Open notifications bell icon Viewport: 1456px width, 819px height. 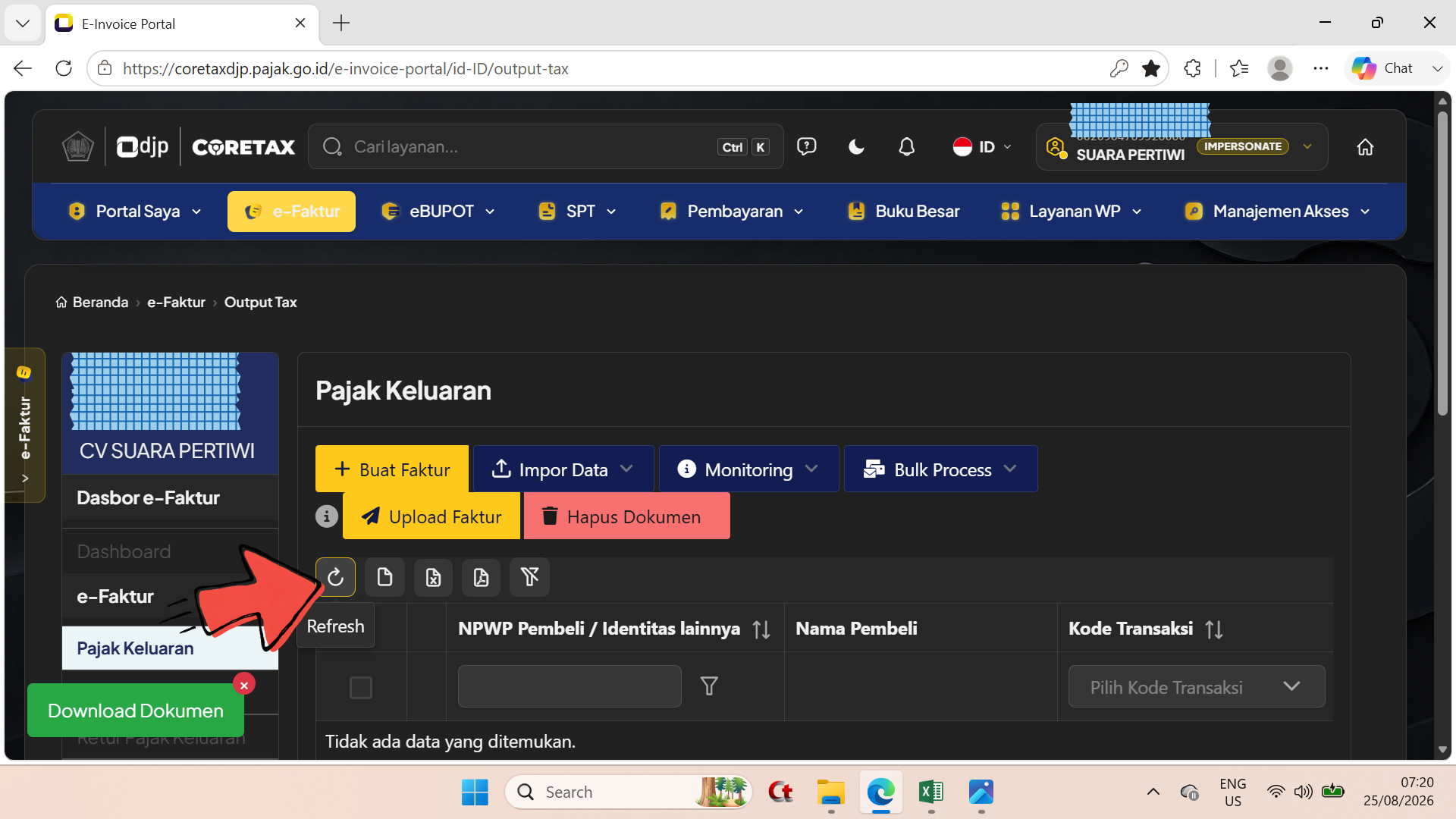[907, 146]
